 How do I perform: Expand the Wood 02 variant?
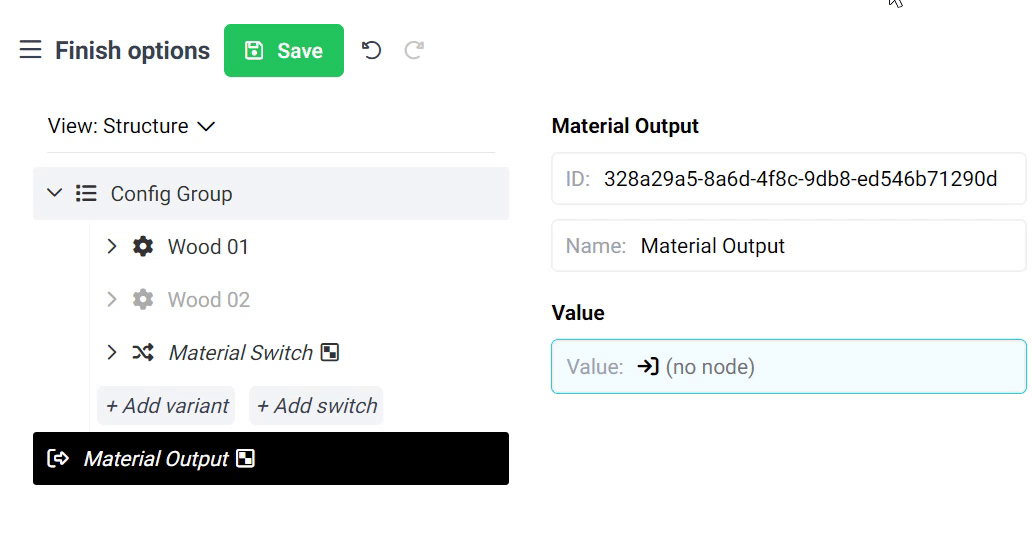coord(112,300)
